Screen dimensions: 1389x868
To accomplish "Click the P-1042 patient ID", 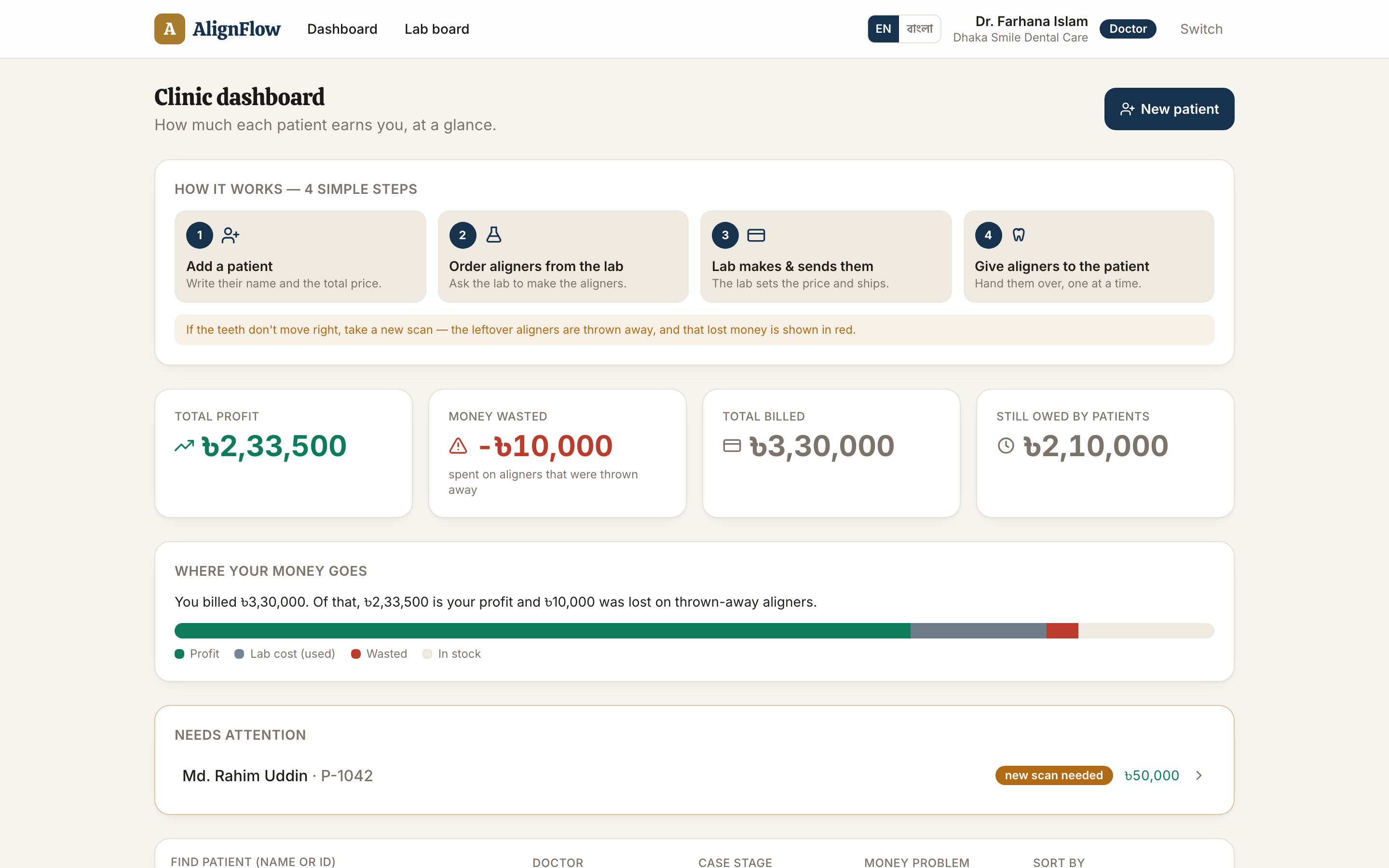I will point(347,775).
